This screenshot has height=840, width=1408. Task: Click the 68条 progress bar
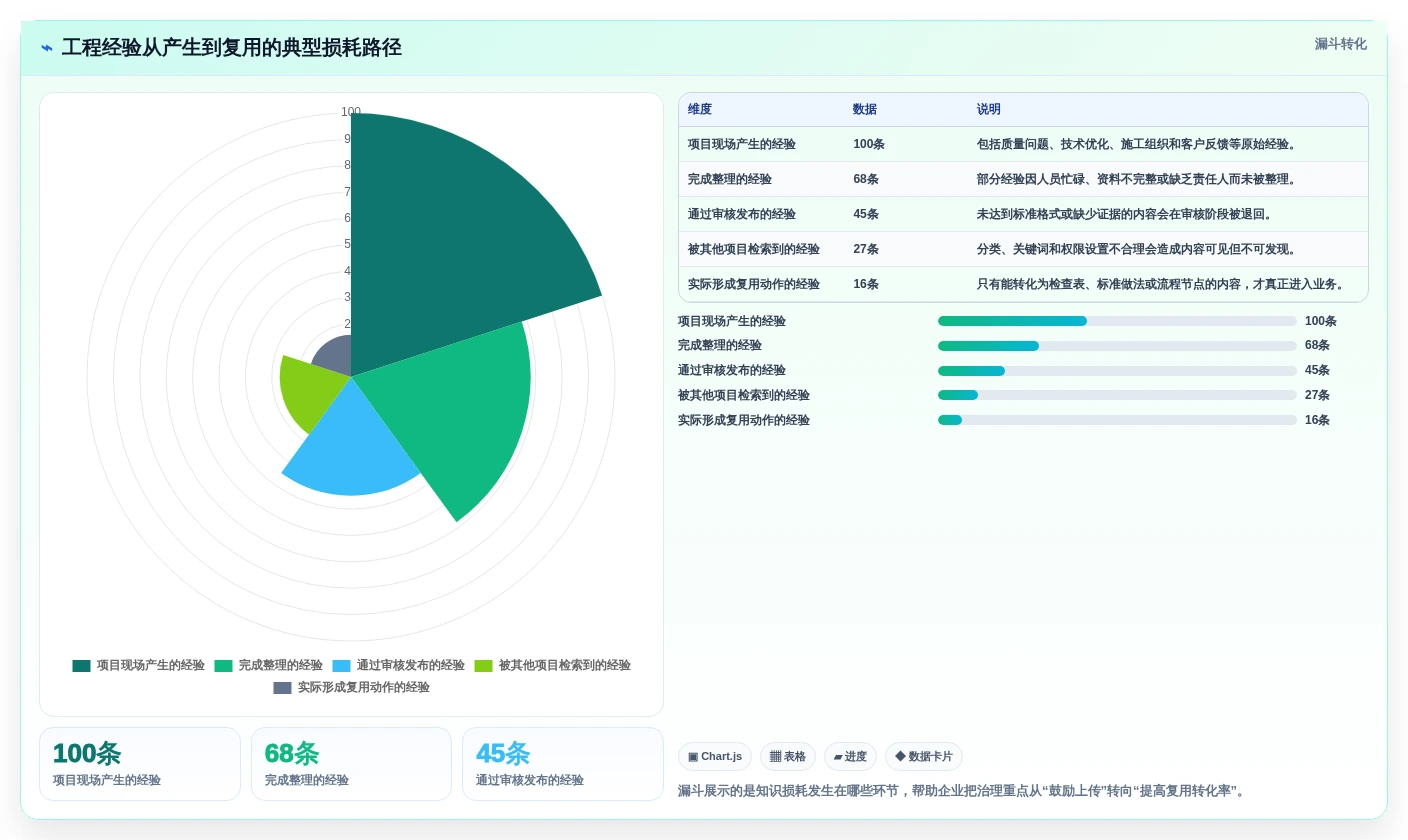1117,346
